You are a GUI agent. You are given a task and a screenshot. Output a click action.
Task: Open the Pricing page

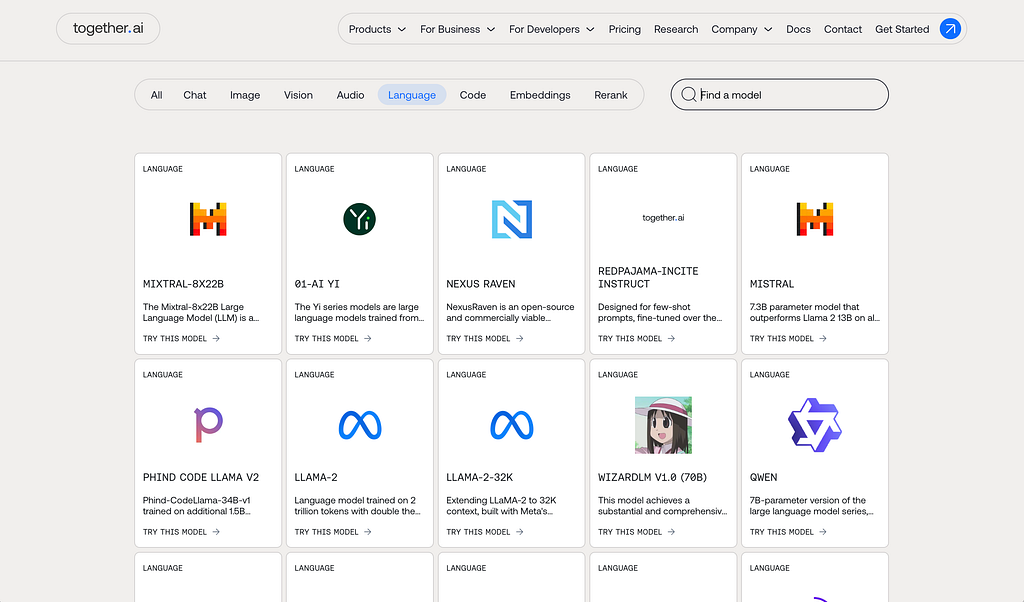[x=624, y=29]
